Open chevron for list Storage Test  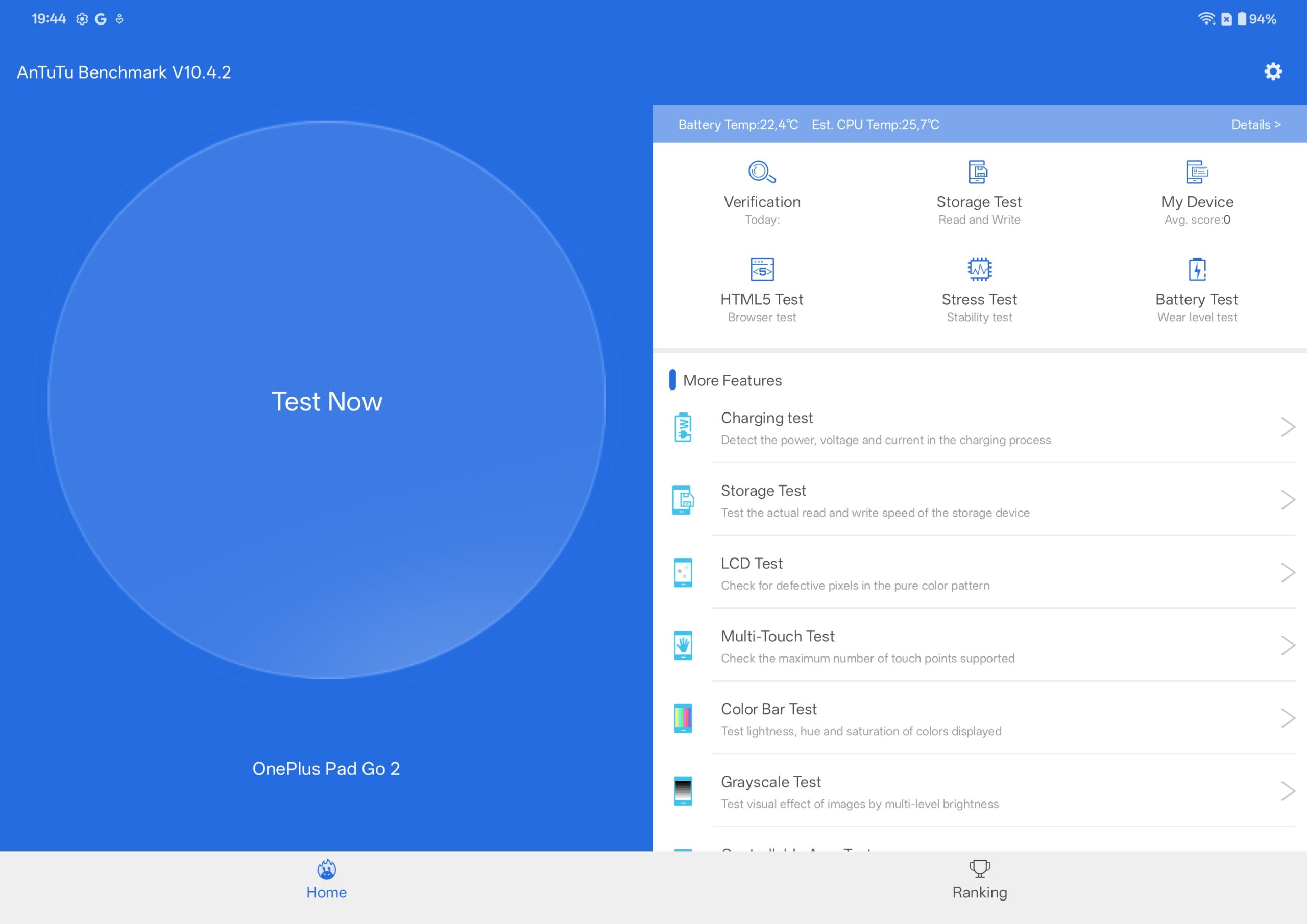tap(1288, 500)
